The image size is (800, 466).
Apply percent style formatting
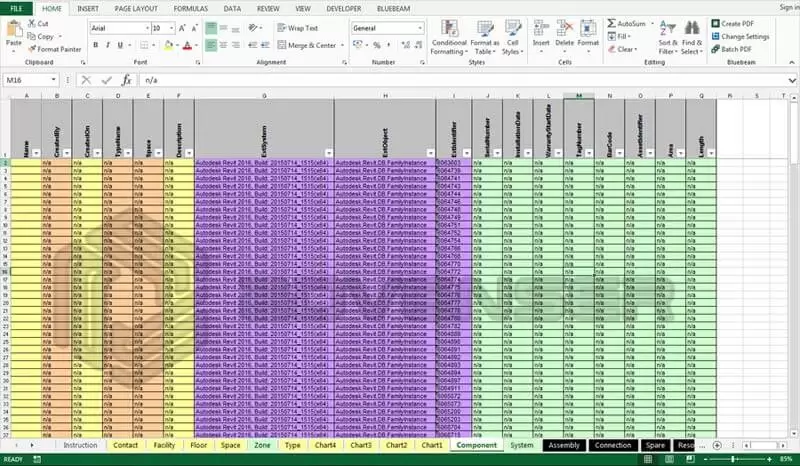click(377, 45)
